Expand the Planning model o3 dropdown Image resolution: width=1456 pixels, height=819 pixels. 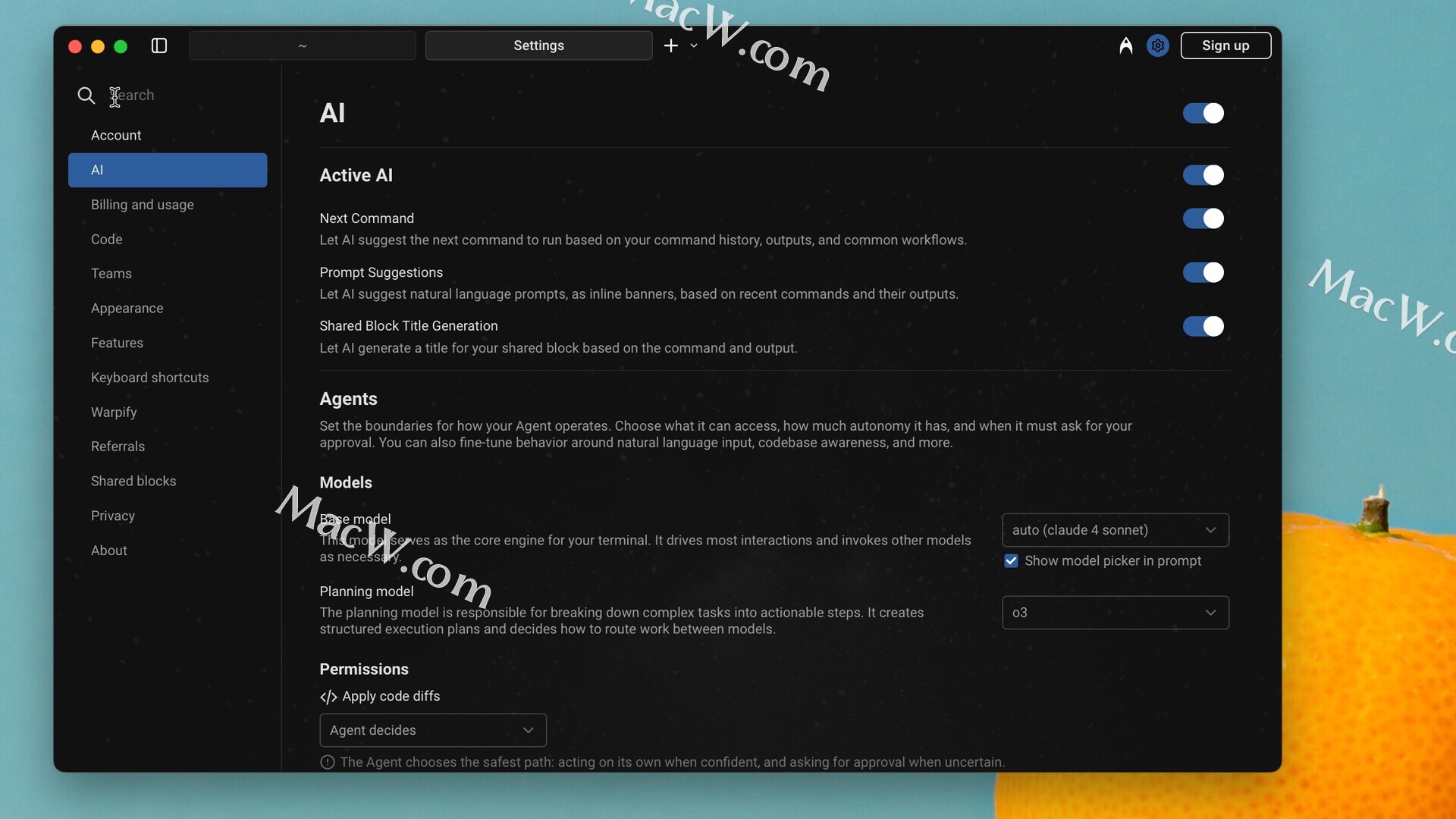(1116, 613)
